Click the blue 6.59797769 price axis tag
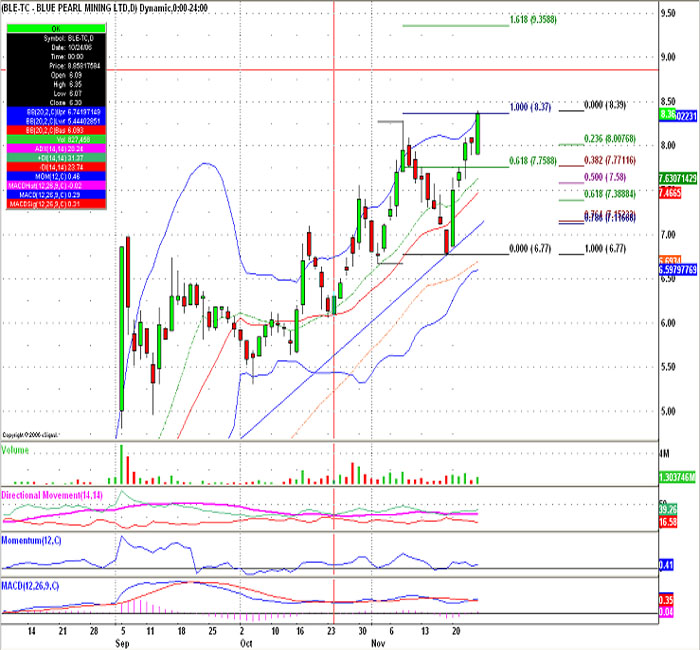 pyautogui.click(x=678, y=270)
